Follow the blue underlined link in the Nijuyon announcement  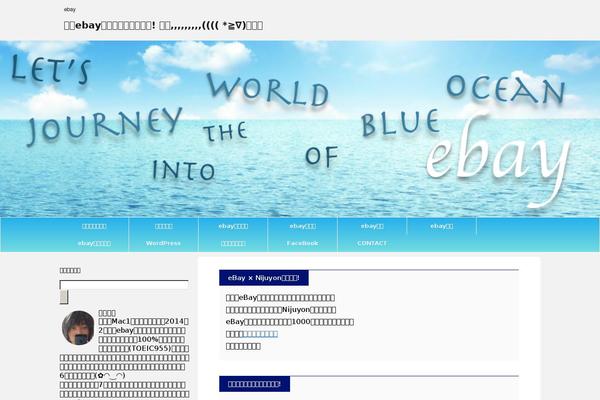261,334
